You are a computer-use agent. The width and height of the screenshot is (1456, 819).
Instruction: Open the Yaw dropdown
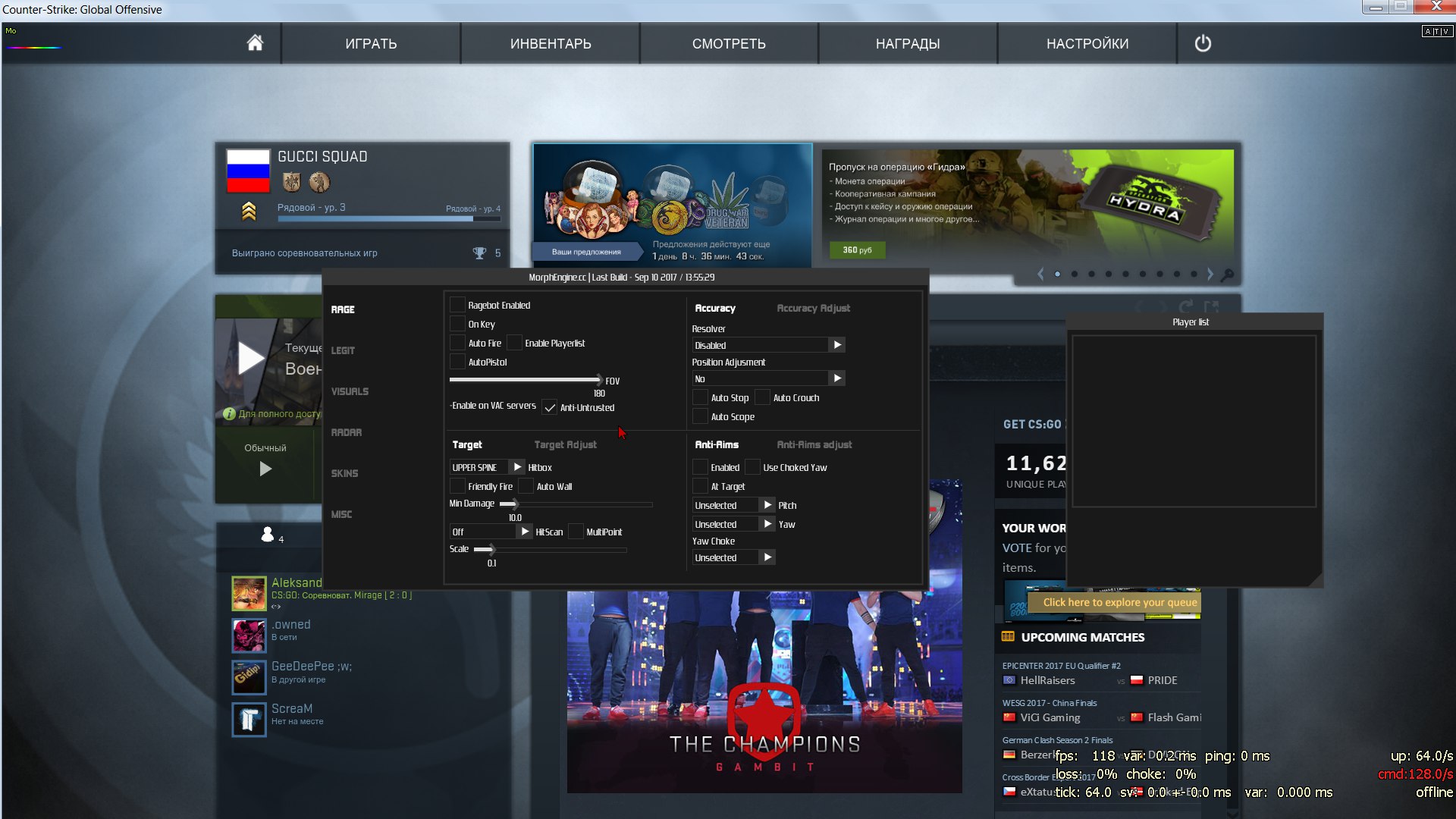pyautogui.click(x=733, y=524)
